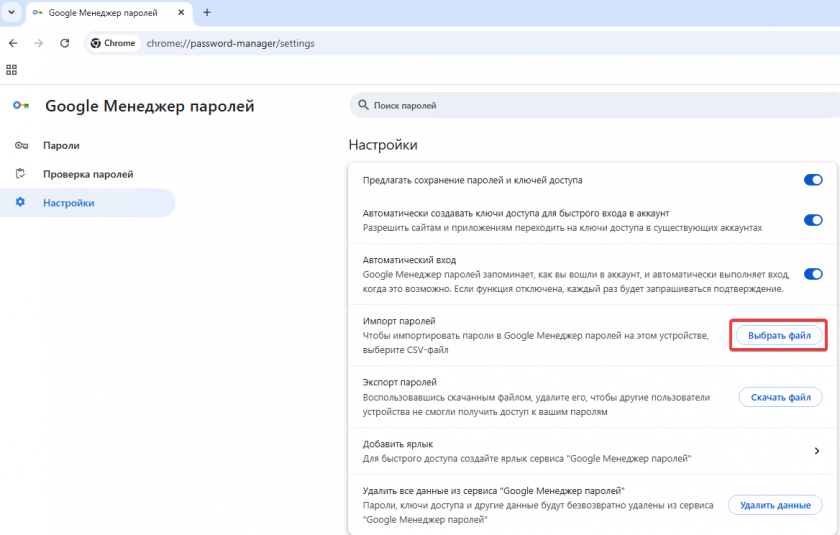840x535 pixels.
Task: Open the 'Пароли' sidebar section
Action: (61, 145)
